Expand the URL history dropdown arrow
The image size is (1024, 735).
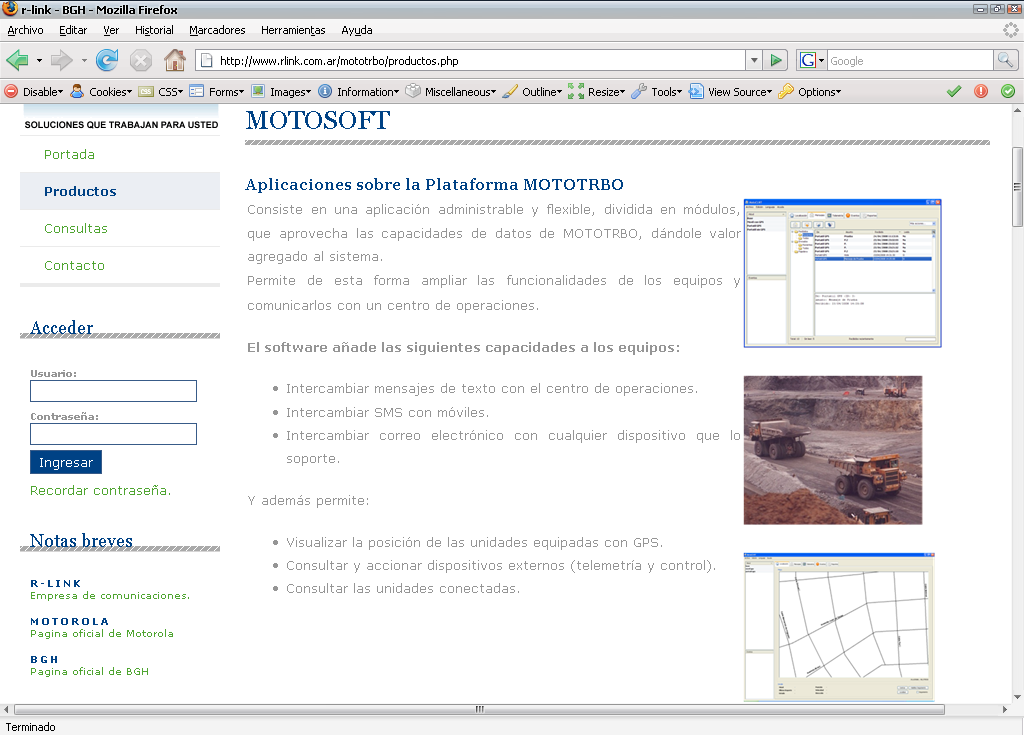754,61
